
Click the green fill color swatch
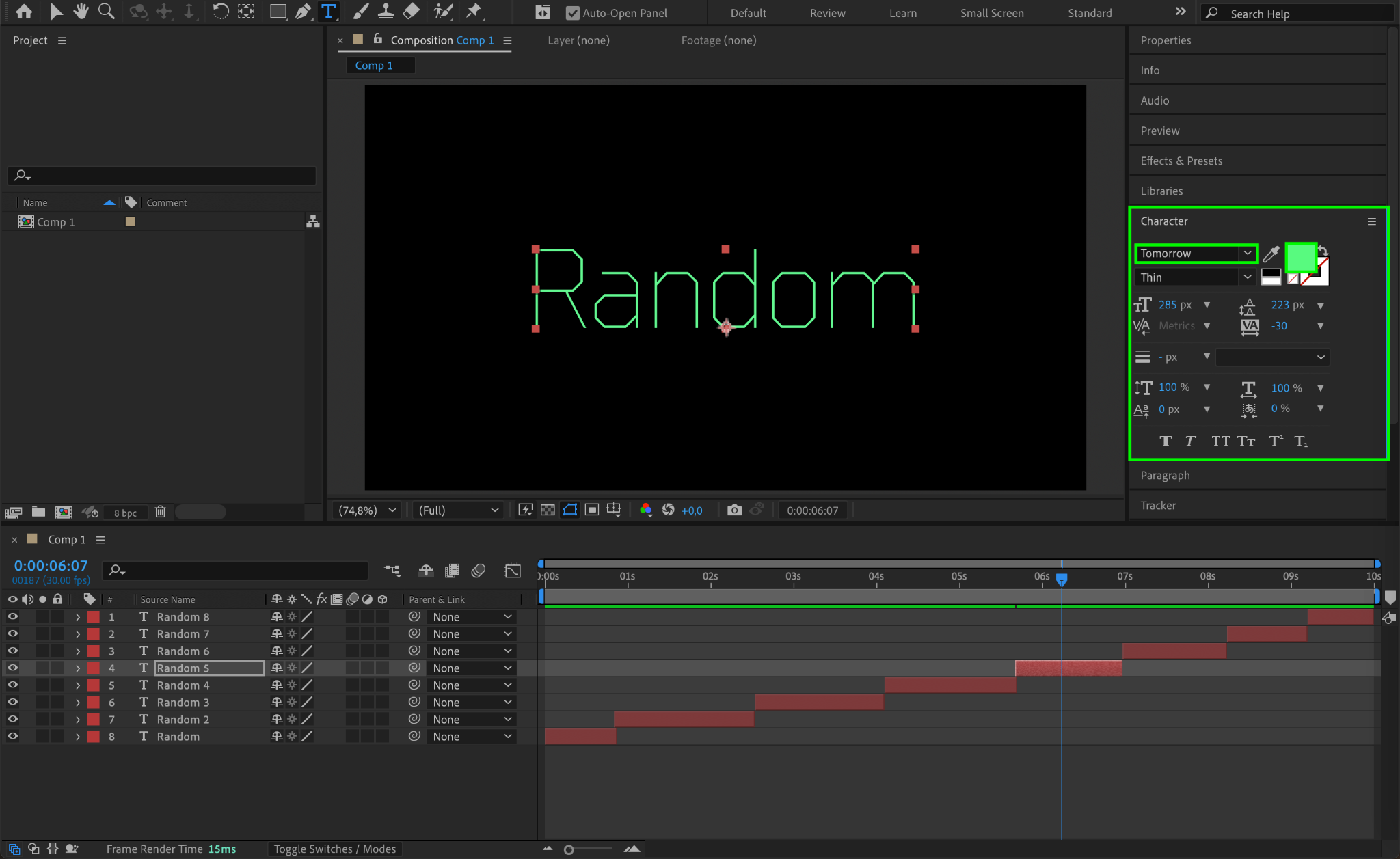pyautogui.click(x=1300, y=258)
